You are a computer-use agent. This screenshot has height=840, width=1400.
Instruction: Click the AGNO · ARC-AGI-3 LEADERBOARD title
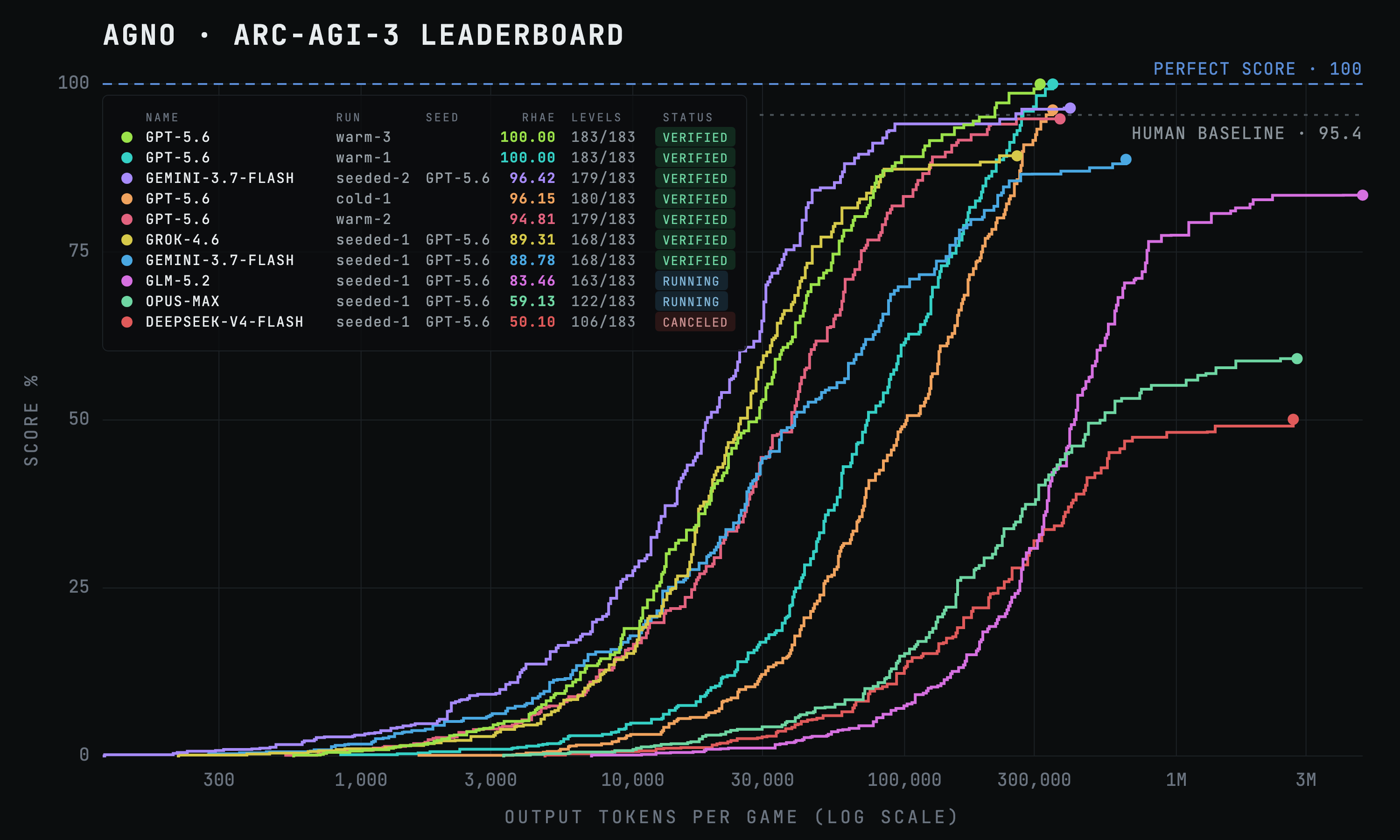363,35
